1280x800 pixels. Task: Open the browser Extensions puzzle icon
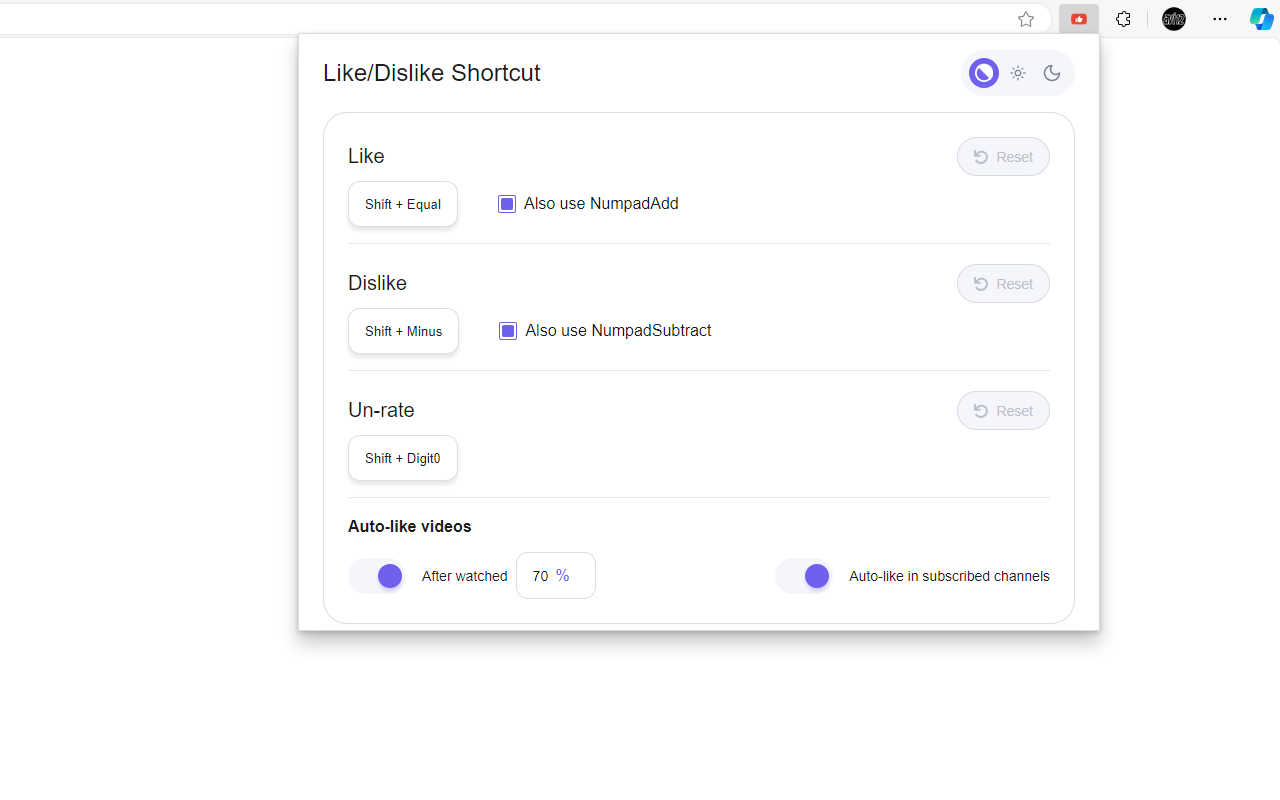coord(1123,19)
